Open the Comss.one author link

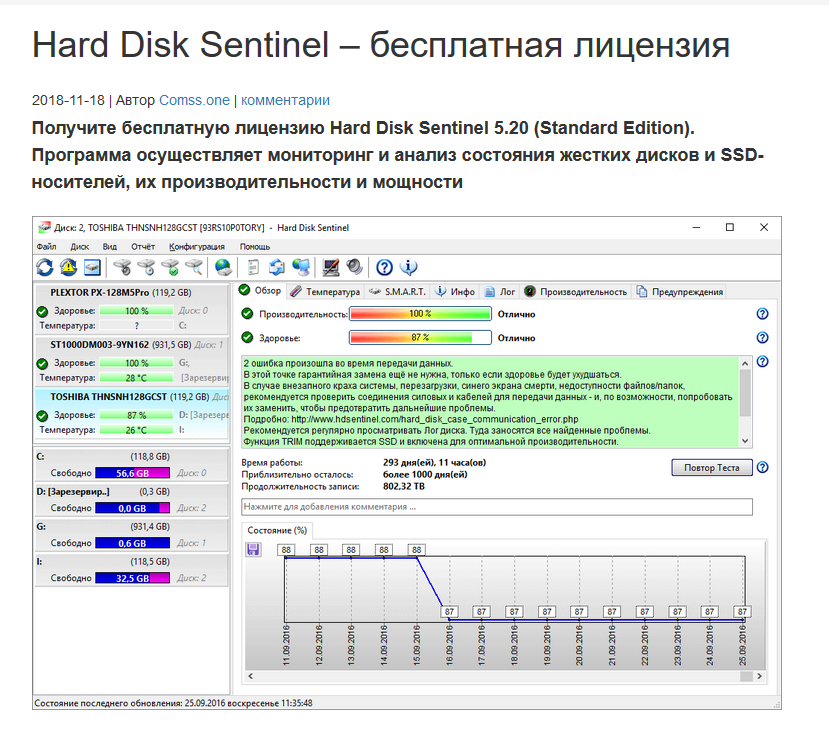[195, 100]
